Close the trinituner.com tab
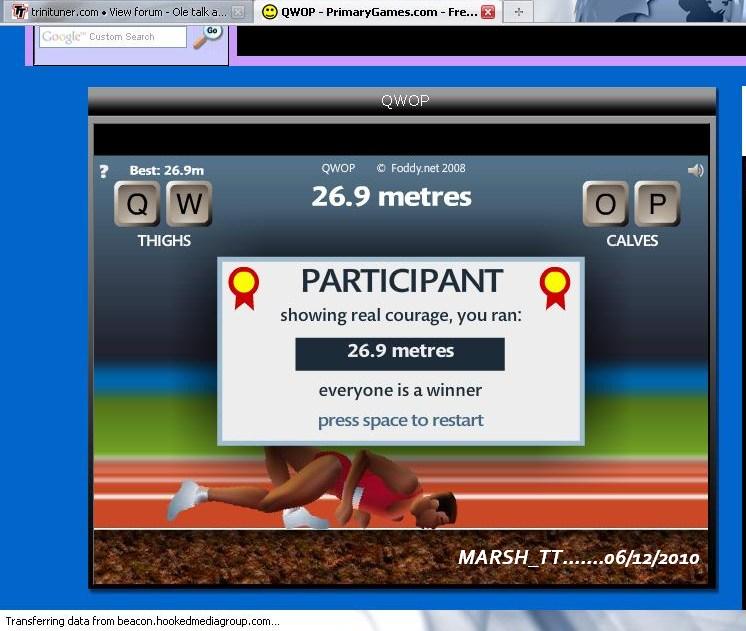Screen dimensions: 746x631 pos(238,12)
